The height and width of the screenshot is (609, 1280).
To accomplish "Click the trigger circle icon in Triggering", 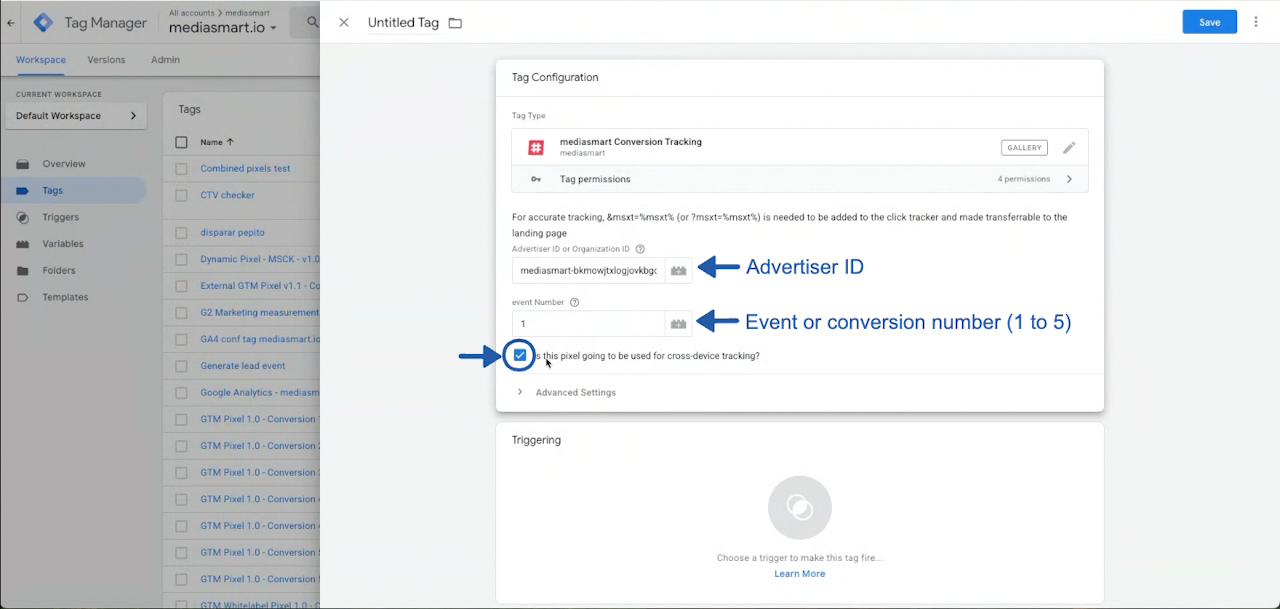I will point(799,508).
